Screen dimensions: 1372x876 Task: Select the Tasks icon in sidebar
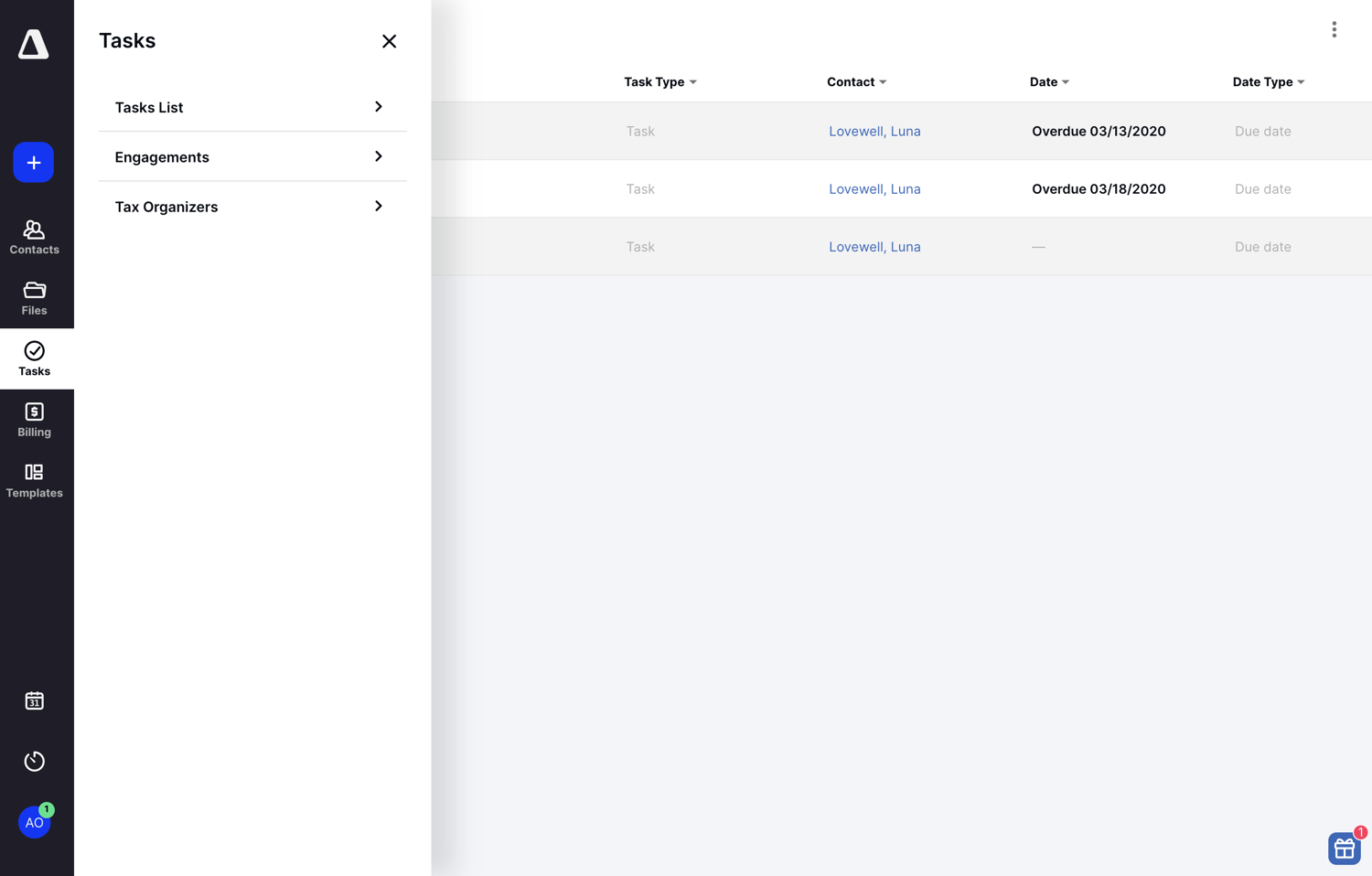click(34, 358)
